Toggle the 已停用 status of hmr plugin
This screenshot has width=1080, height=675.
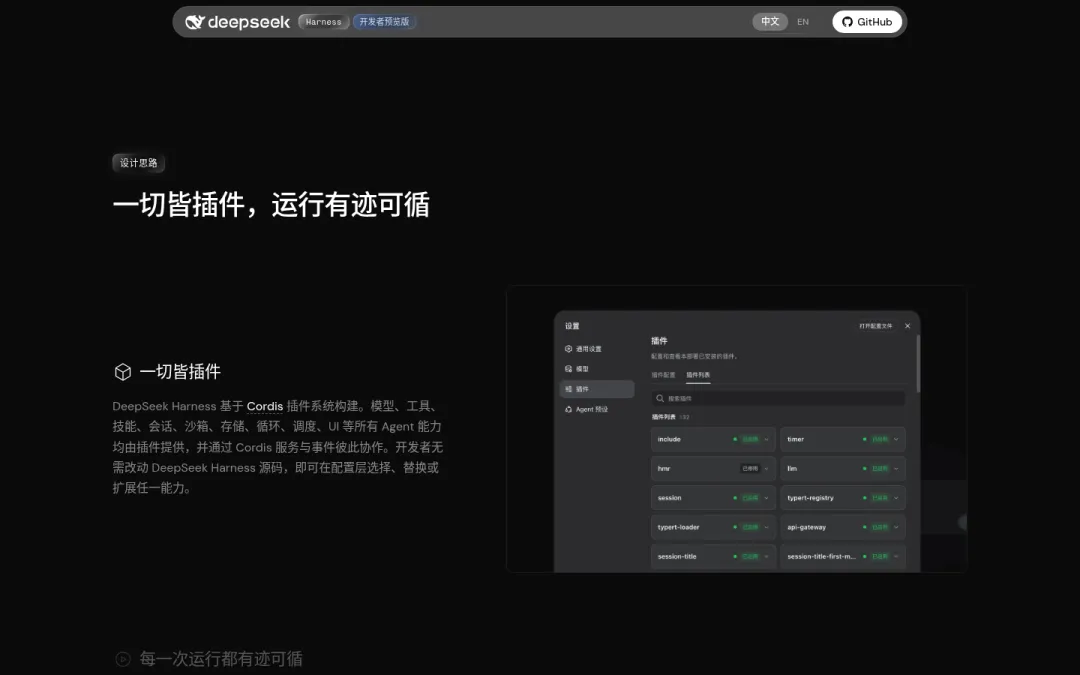(x=750, y=468)
